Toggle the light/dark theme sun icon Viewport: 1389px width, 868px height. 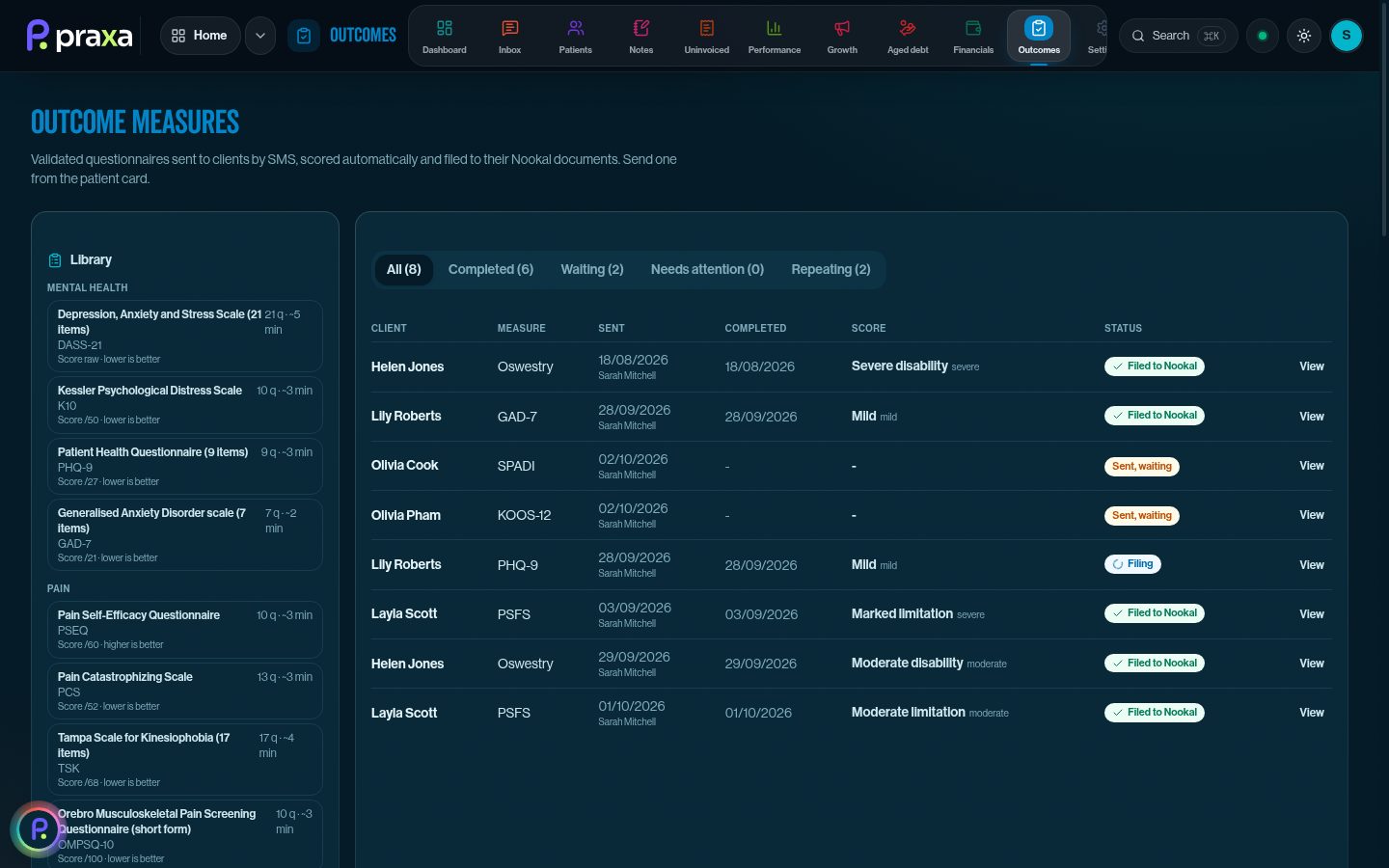1304,36
